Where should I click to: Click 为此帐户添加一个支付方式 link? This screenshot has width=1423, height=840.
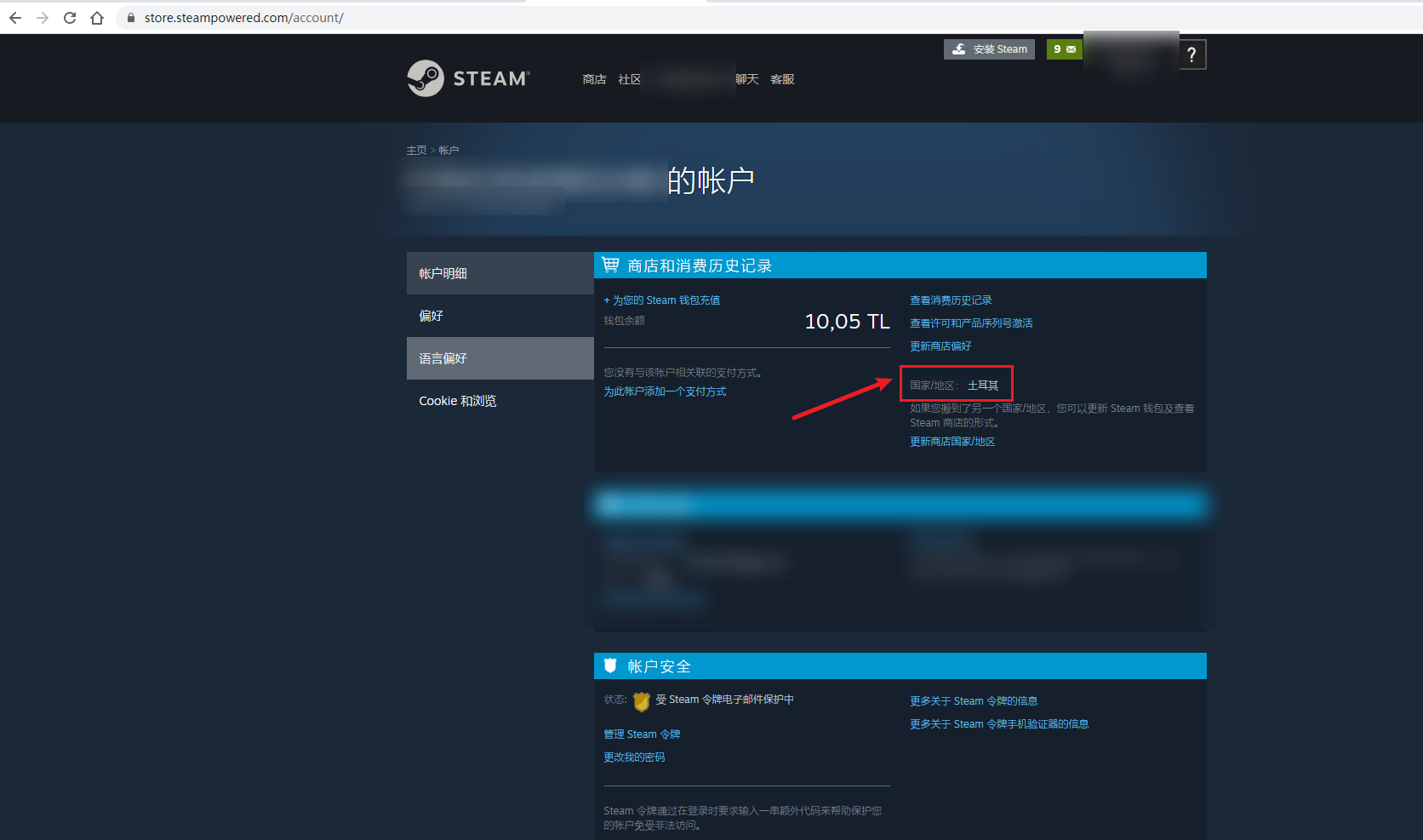pyautogui.click(x=665, y=391)
